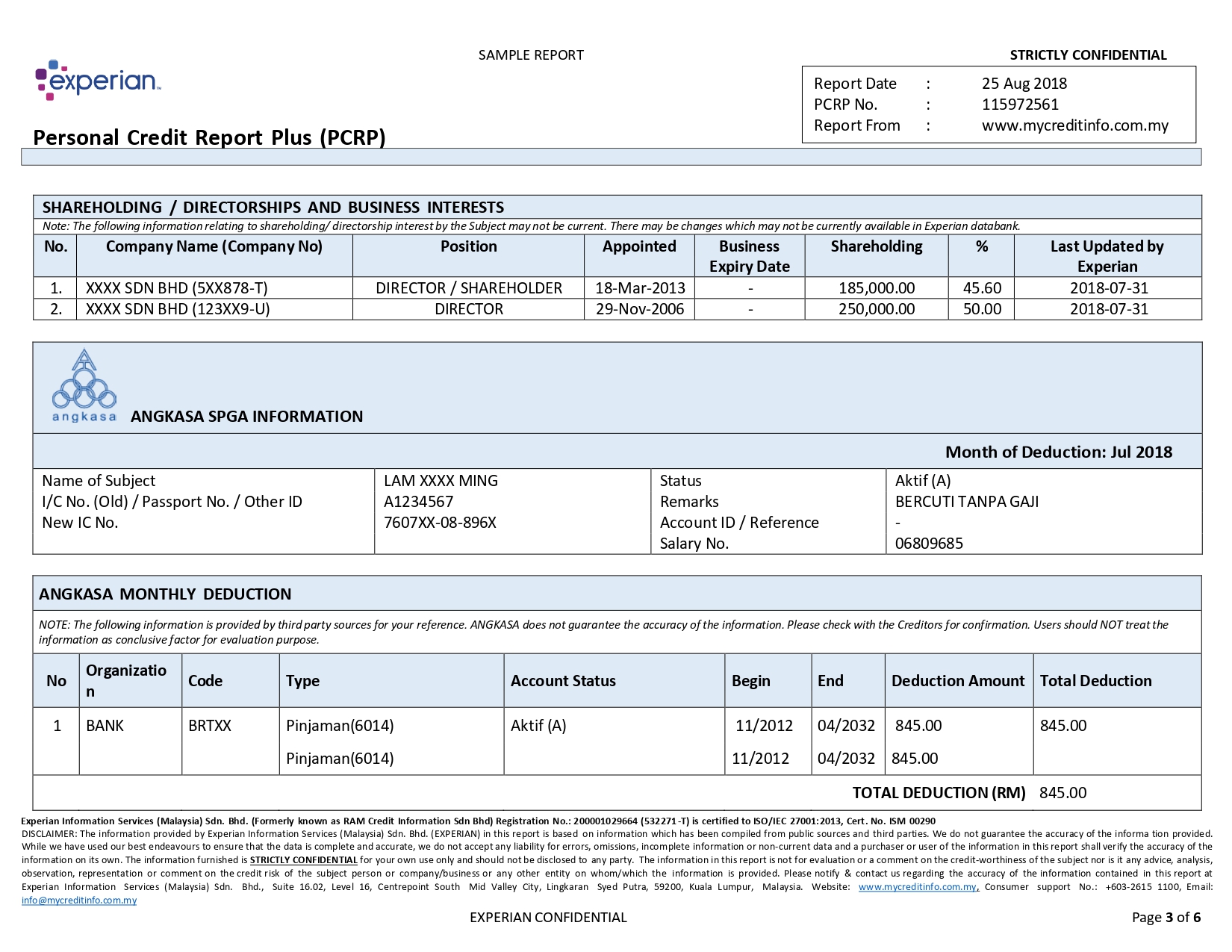Click the Business Expiry Date column header
Image resolution: width=1232 pixels, height=952 pixels.
tap(750, 256)
